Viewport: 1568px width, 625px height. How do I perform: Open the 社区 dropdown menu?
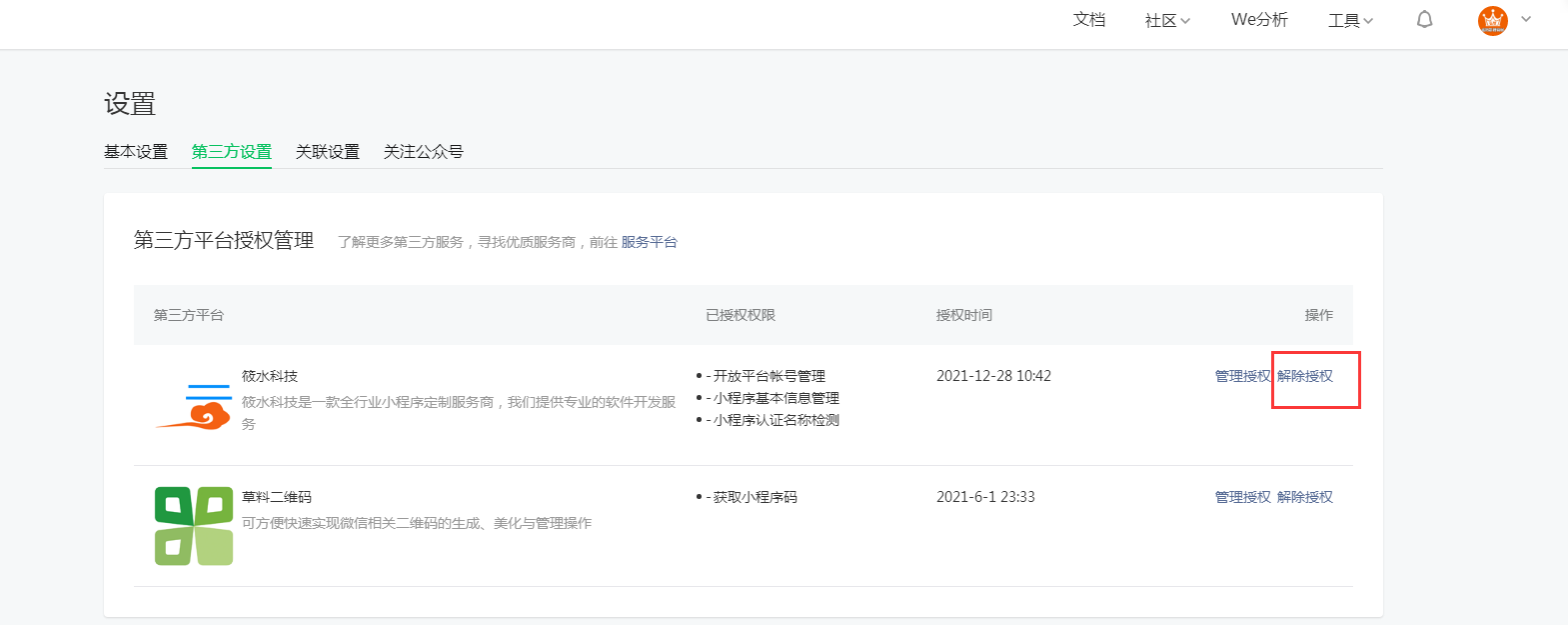point(1167,20)
